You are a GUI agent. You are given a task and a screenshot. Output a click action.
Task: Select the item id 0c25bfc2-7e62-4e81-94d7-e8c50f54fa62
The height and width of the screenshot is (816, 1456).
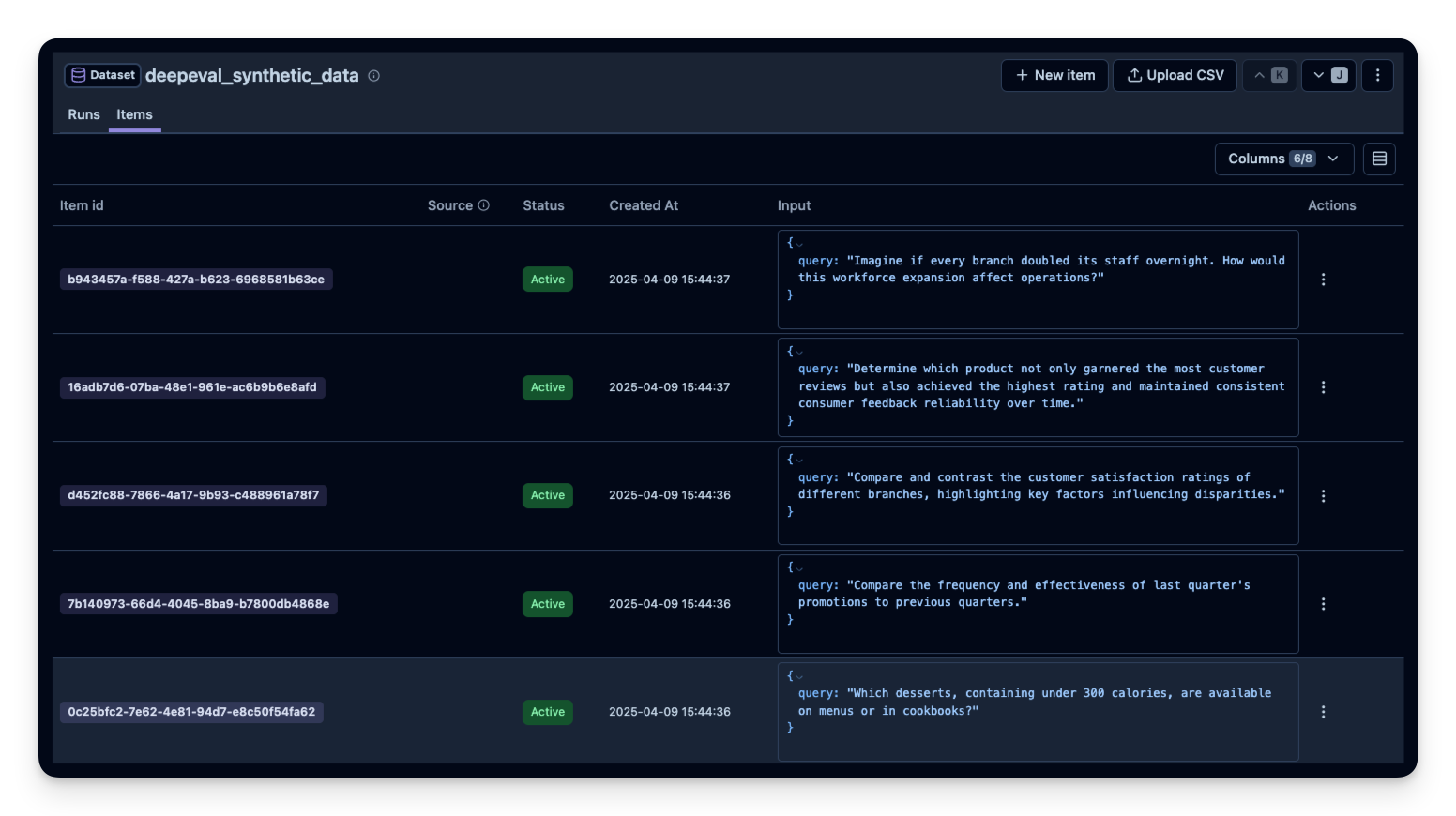[191, 712]
